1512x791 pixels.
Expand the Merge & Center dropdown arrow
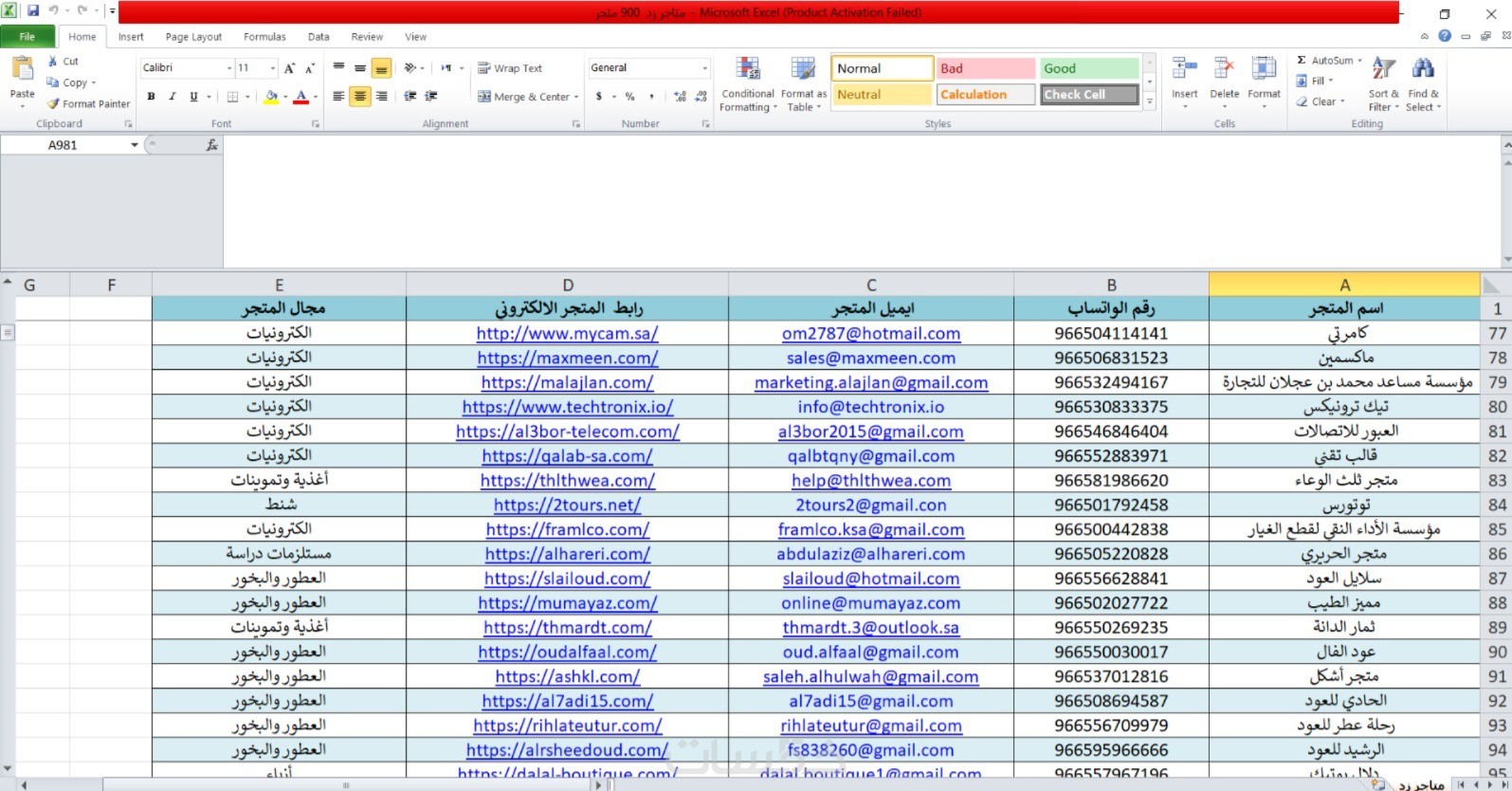[575, 97]
